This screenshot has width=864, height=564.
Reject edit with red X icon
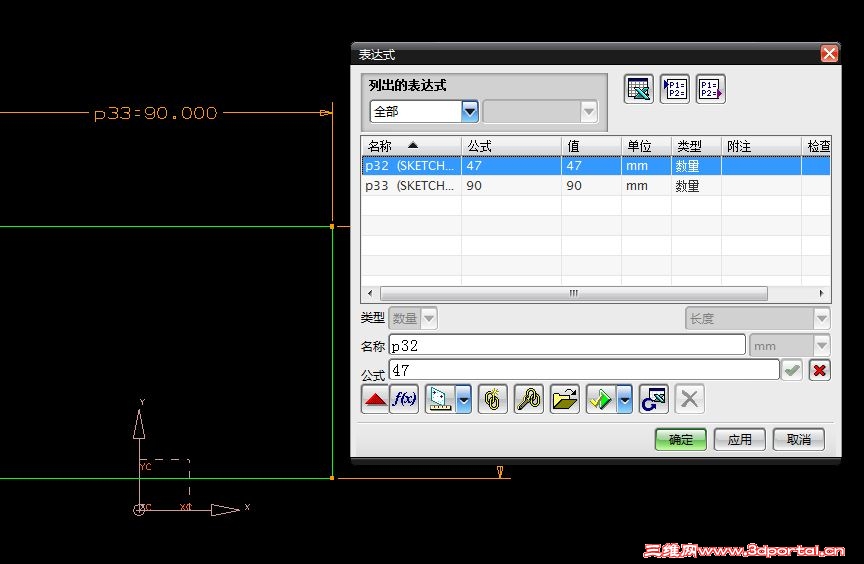coord(819,370)
